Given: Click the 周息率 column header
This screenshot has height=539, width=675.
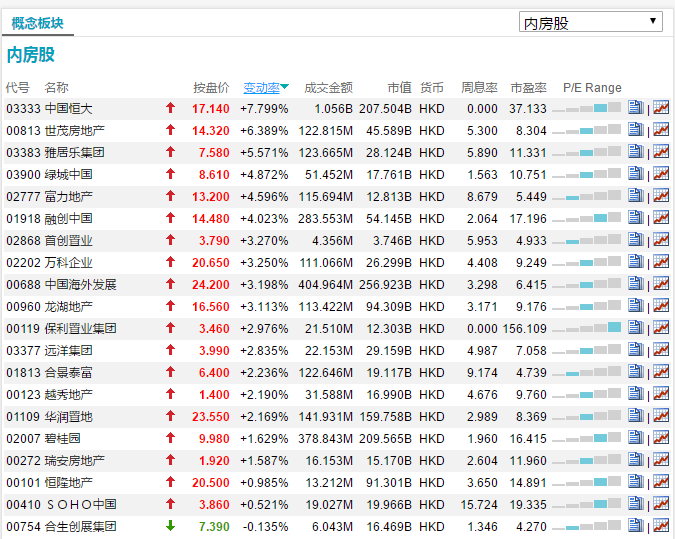Looking at the screenshot, I should (479, 88).
